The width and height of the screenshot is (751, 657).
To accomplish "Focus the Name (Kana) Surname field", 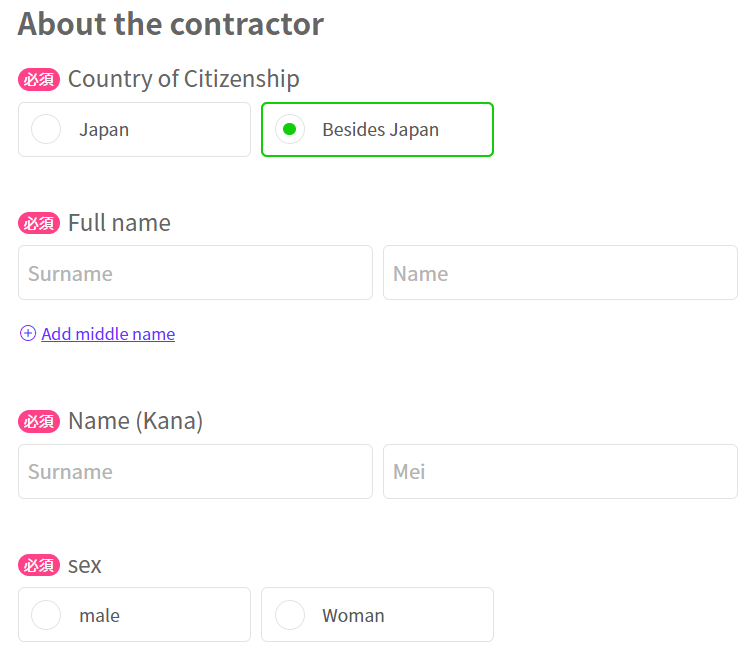I will pyautogui.click(x=195, y=472).
